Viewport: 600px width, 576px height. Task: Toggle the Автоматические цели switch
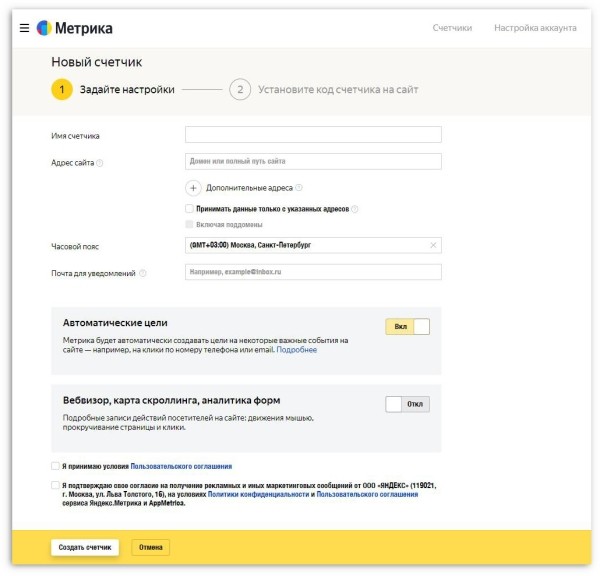click(407, 326)
